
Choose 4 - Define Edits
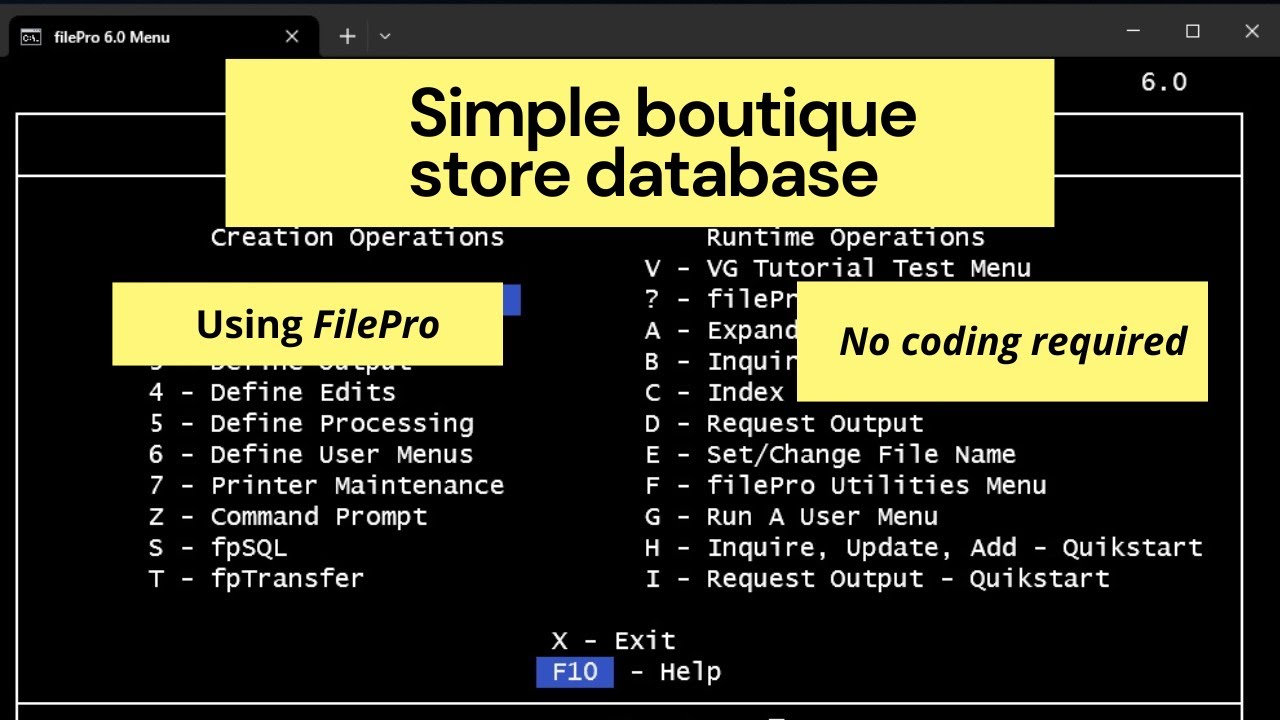click(x=272, y=392)
